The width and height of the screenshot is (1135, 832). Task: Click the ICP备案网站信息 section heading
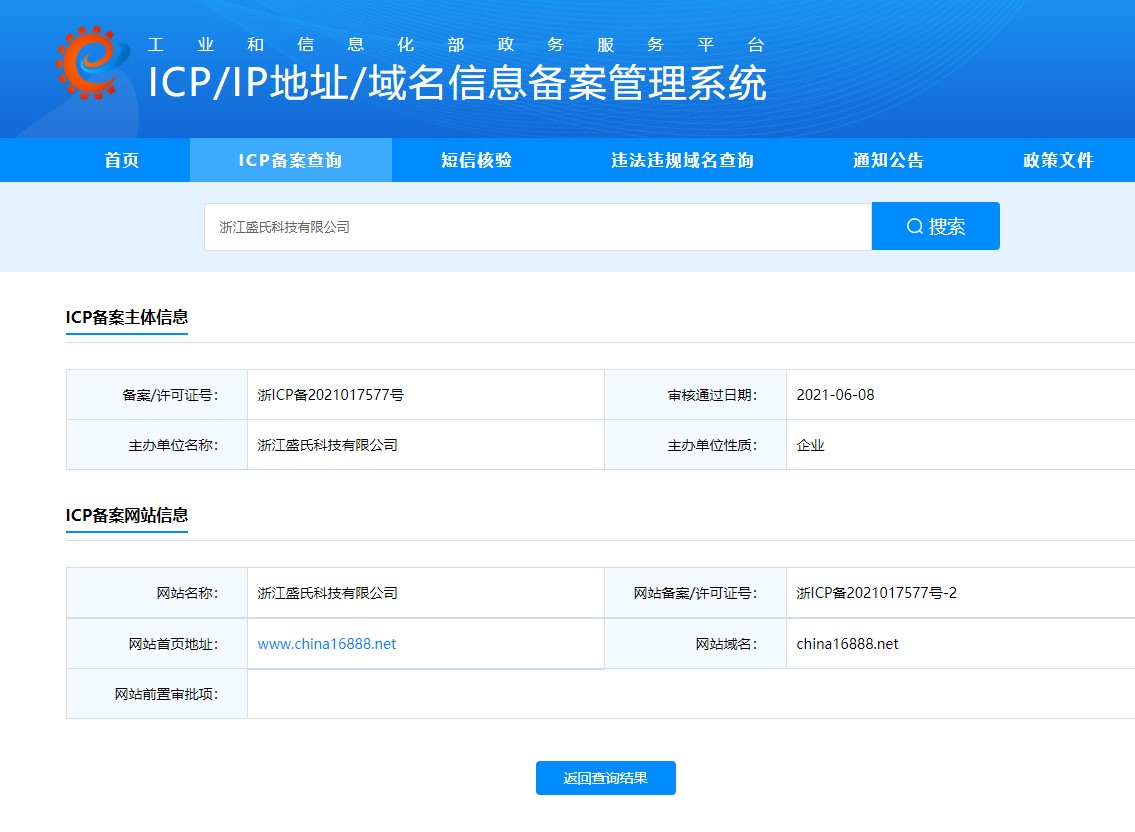pos(127,515)
